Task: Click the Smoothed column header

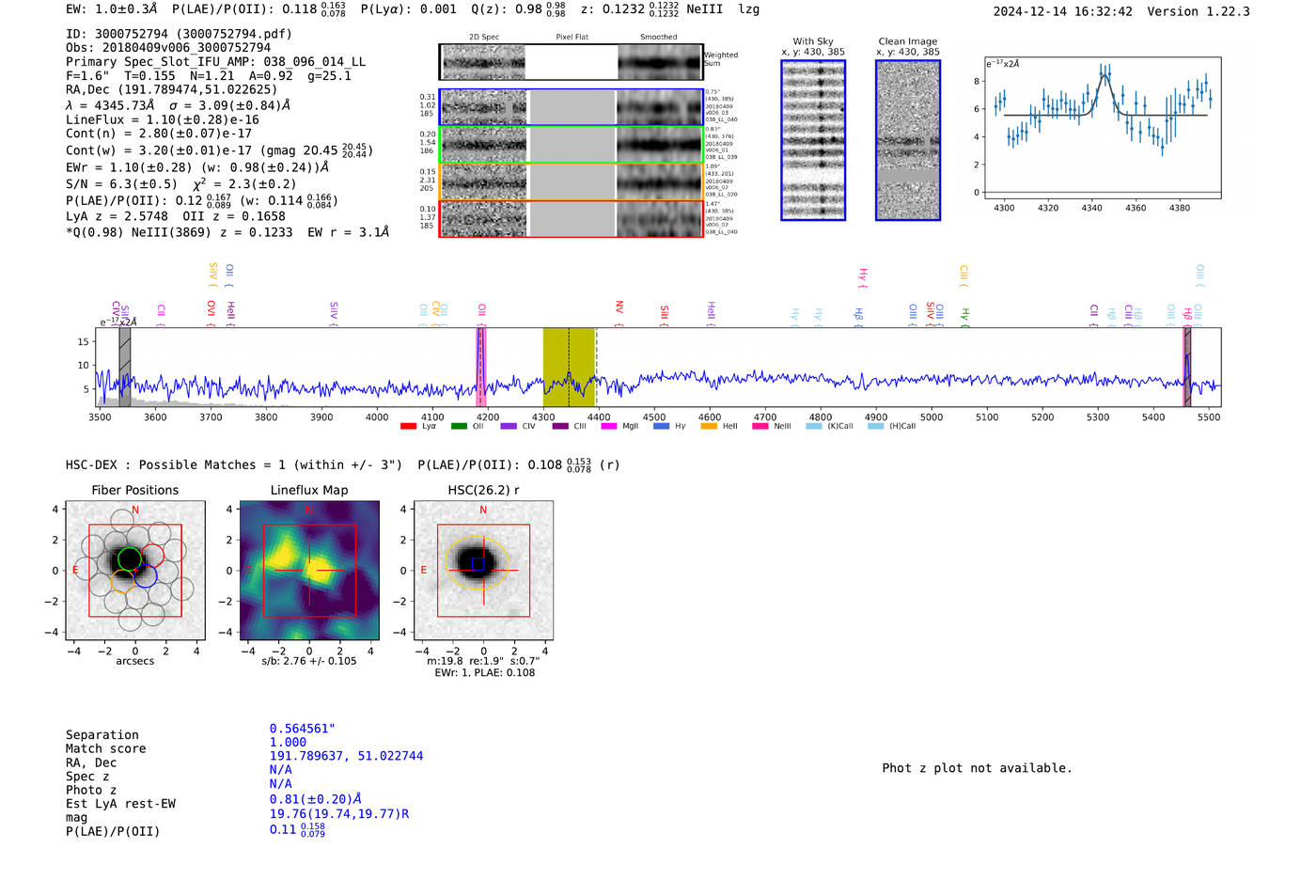Action: 658,38
